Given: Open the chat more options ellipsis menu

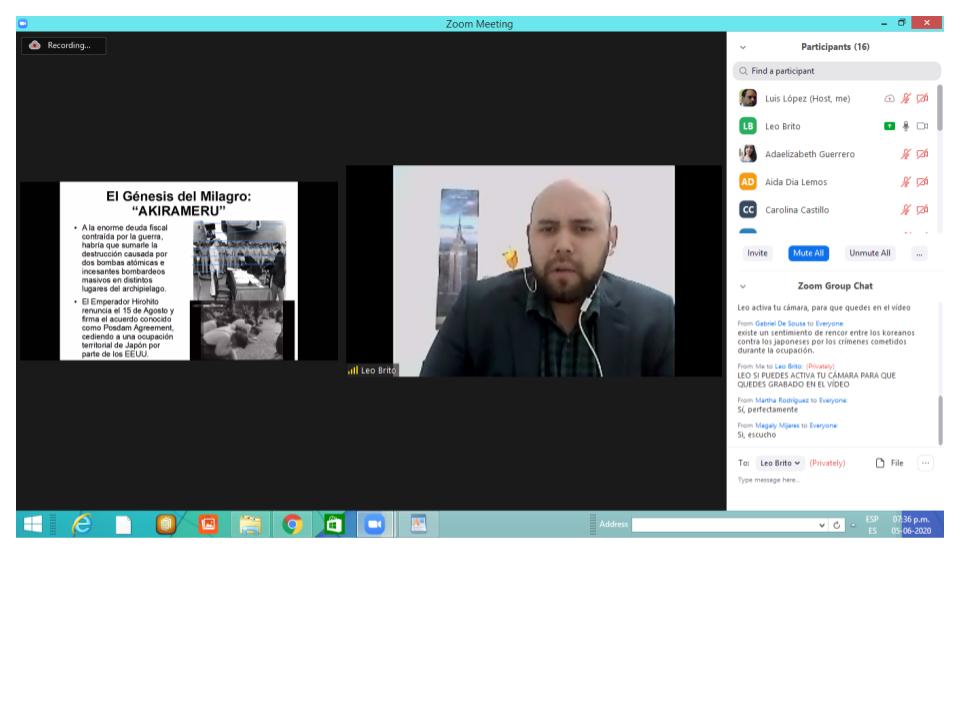Looking at the screenshot, I should (925, 463).
